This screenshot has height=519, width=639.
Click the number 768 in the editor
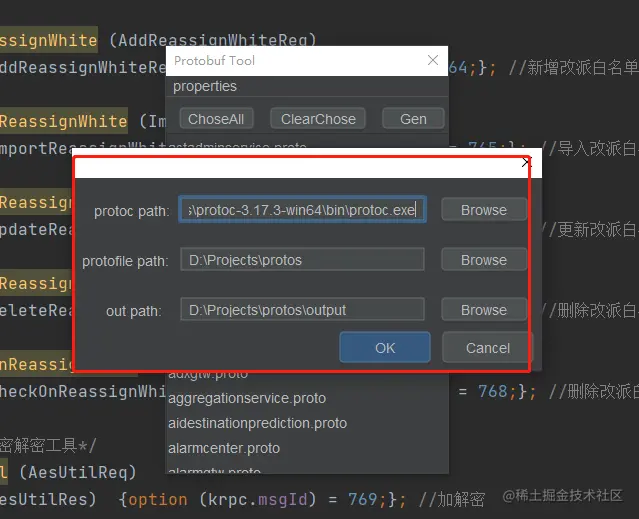point(493,391)
